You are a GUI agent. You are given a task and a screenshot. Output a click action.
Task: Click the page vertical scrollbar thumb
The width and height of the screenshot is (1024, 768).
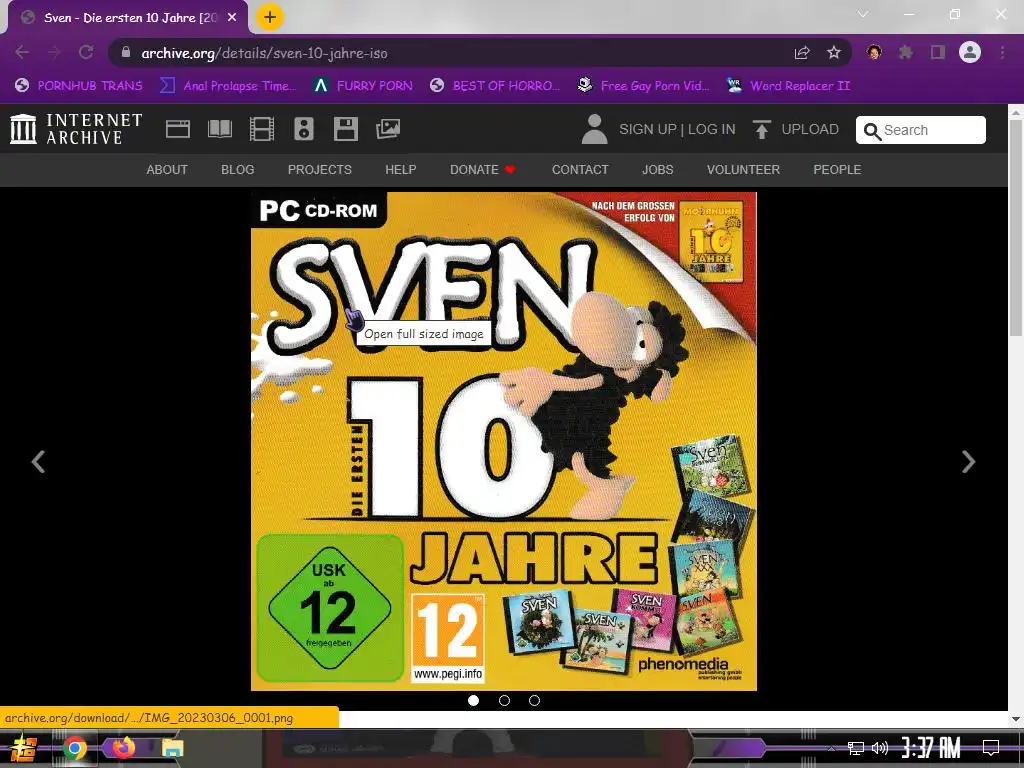pos(1016,229)
